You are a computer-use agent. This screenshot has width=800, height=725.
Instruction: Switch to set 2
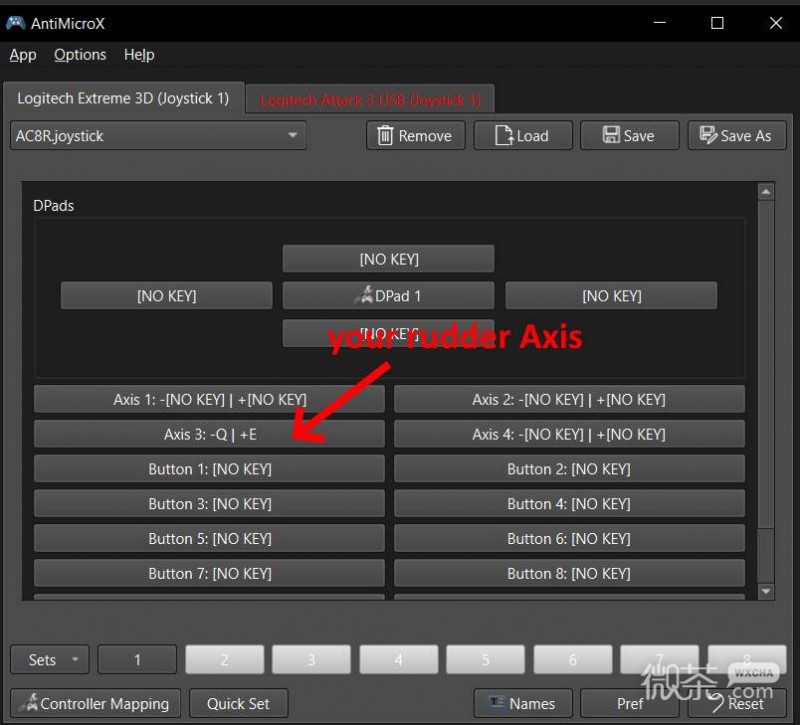pyautogui.click(x=224, y=660)
